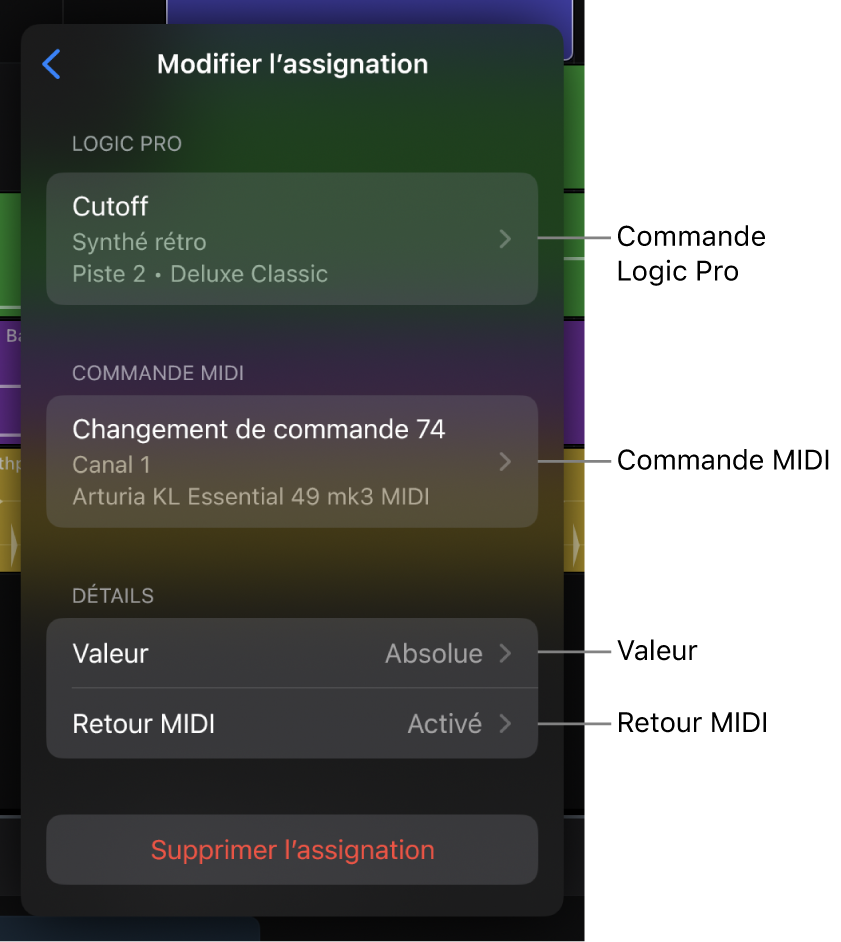
Task: Click the blue back chevron arrow
Action: click(51, 64)
